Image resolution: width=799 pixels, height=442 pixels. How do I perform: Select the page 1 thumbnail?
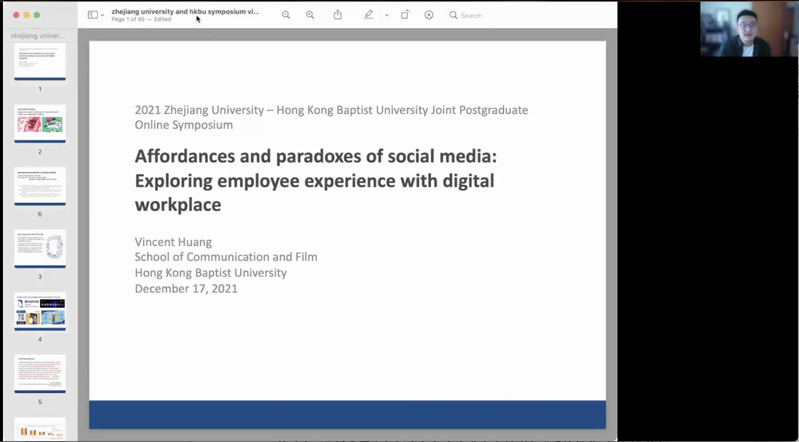[x=40, y=62]
